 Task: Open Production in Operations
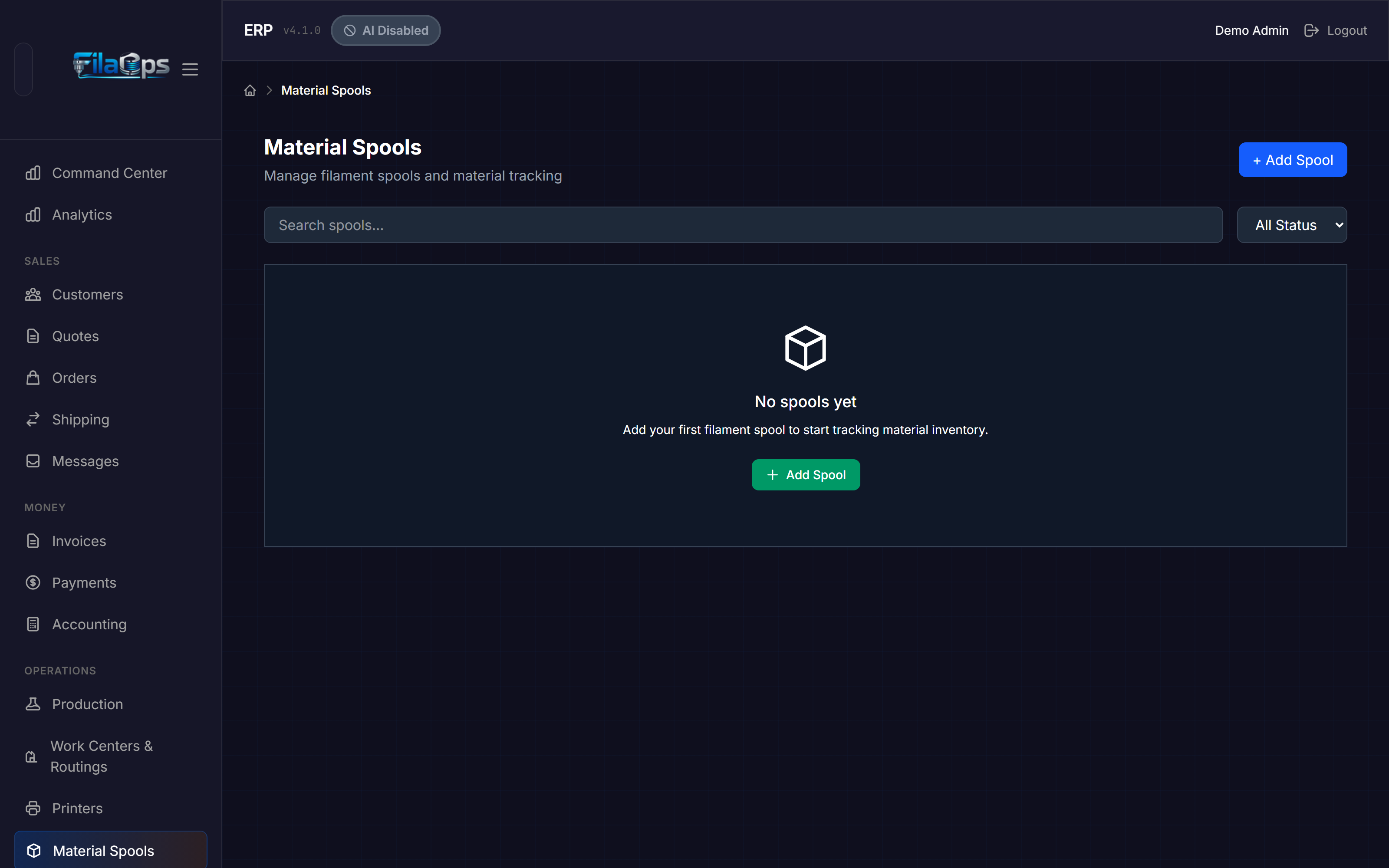pos(110,704)
